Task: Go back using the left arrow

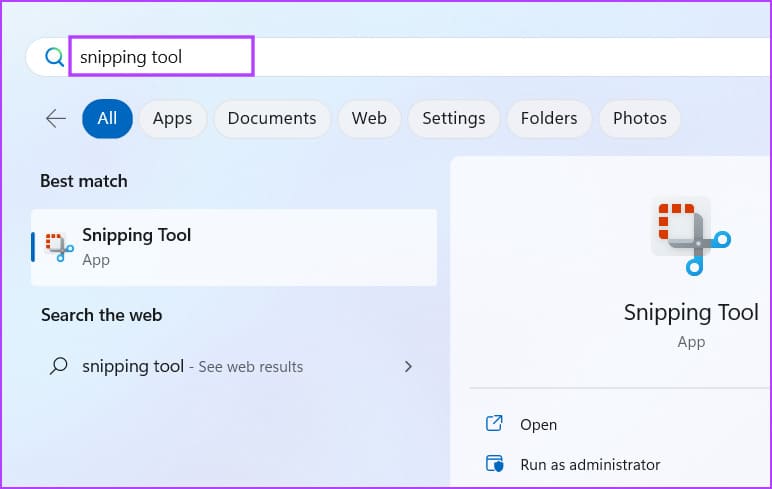Action: point(56,118)
